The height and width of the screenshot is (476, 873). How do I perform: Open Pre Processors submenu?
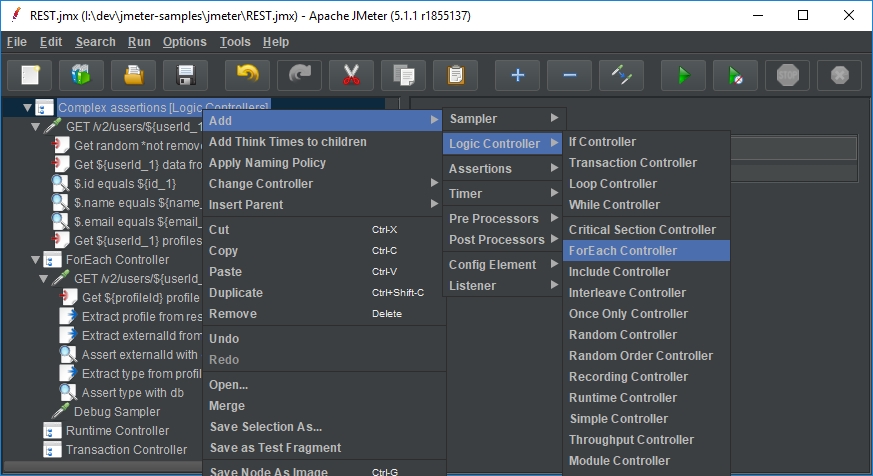click(x=504, y=218)
